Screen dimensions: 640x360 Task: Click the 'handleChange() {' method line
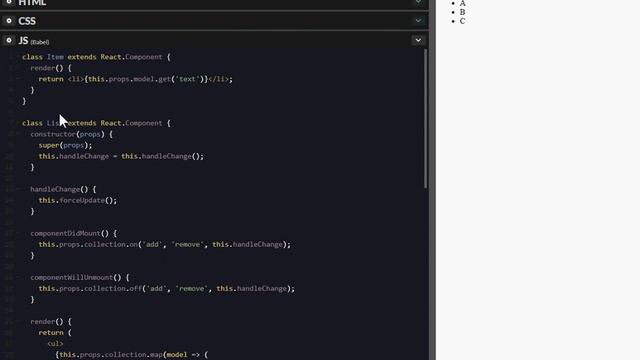coord(63,189)
